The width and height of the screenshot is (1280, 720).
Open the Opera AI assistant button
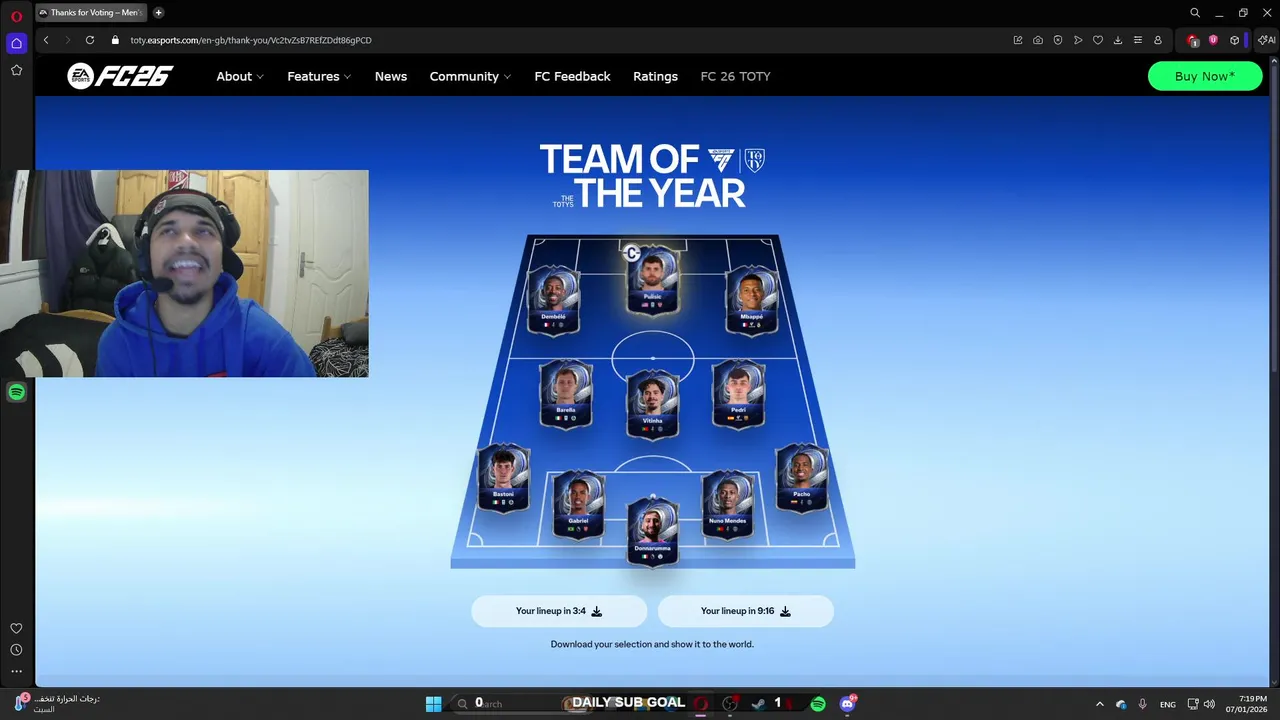coord(1267,40)
